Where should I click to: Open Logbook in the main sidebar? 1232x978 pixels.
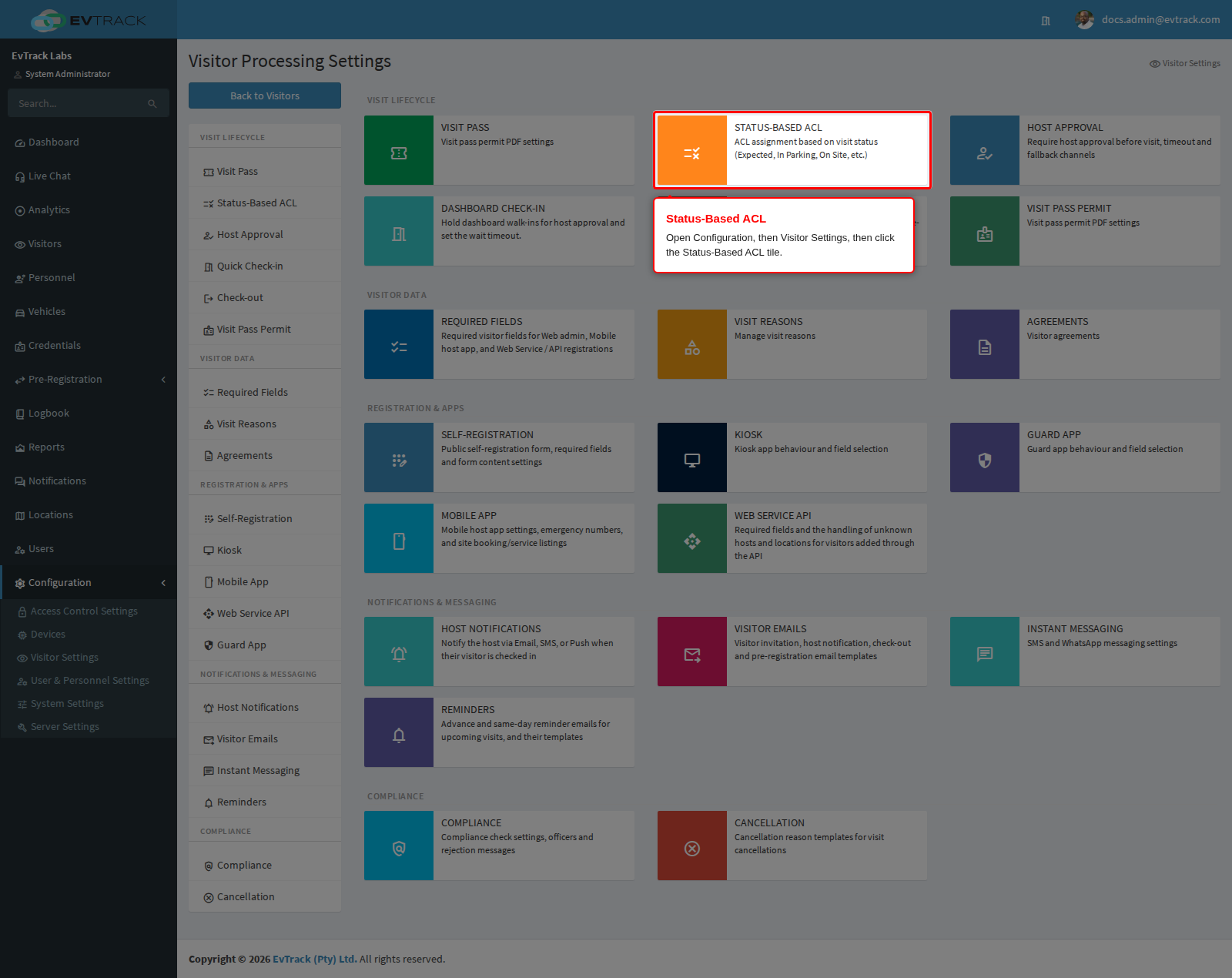(x=89, y=414)
